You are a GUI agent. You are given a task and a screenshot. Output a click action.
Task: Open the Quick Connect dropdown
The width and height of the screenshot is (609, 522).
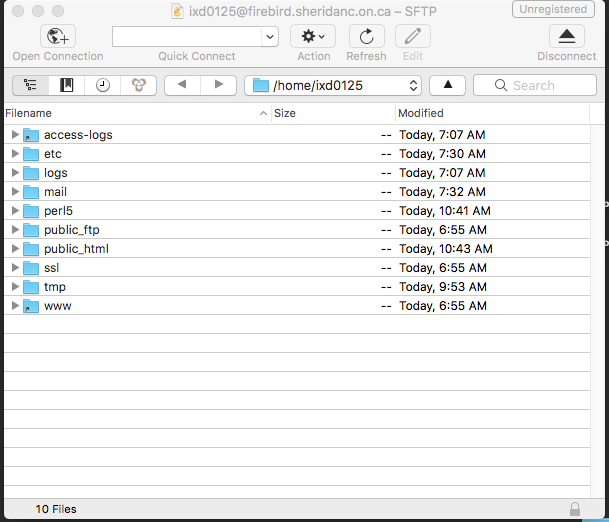click(x=269, y=37)
